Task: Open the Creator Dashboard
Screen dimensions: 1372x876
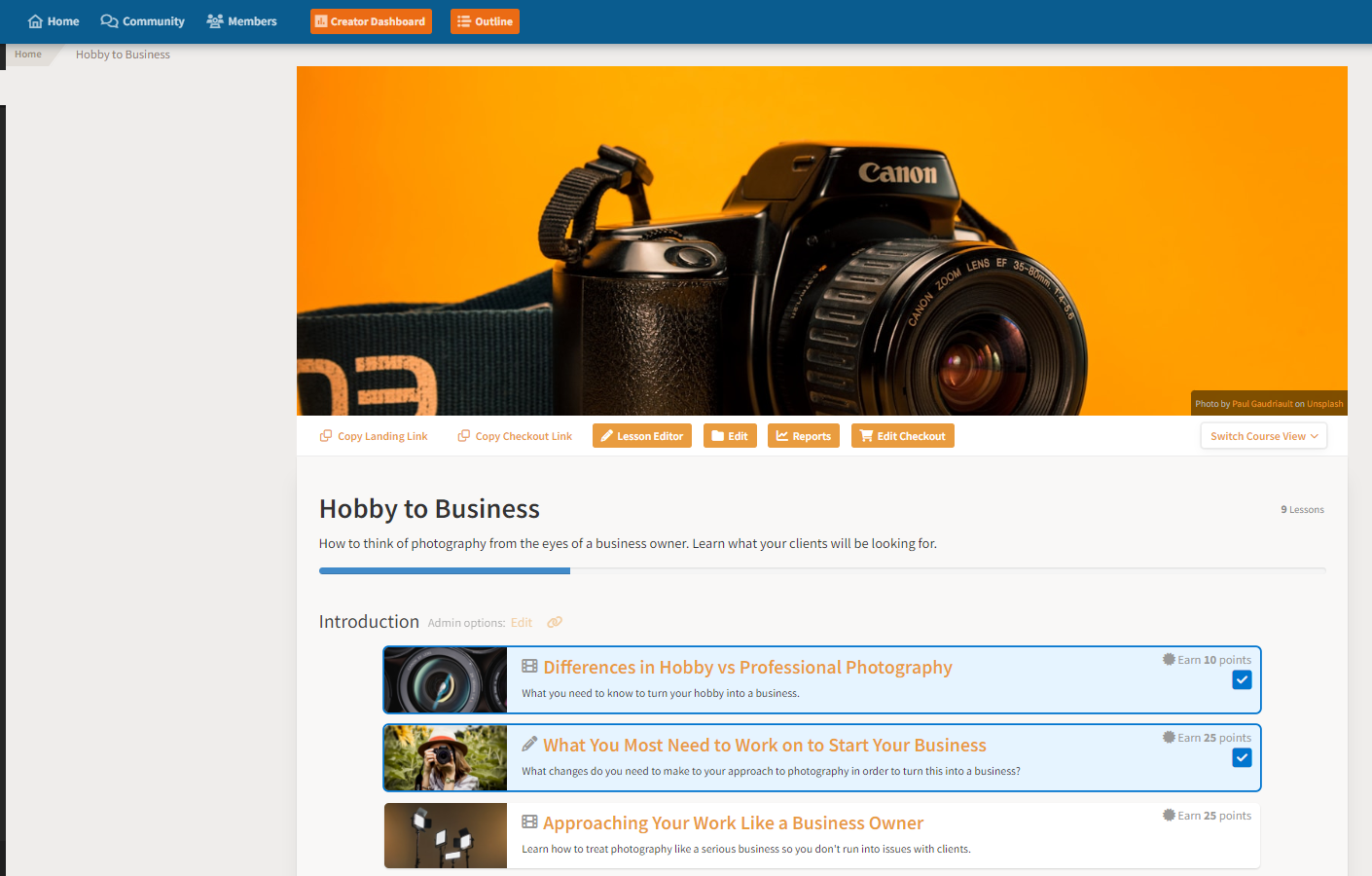Action: [x=371, y=21]
